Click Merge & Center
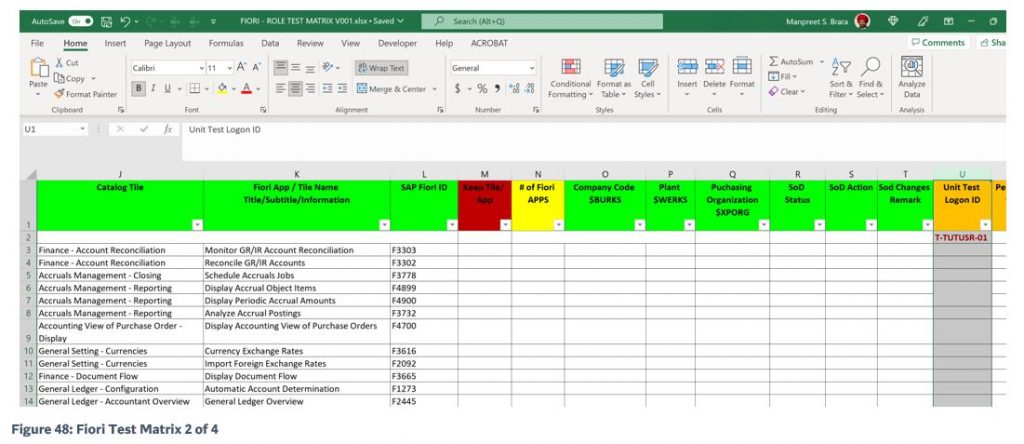 [392, 89]
